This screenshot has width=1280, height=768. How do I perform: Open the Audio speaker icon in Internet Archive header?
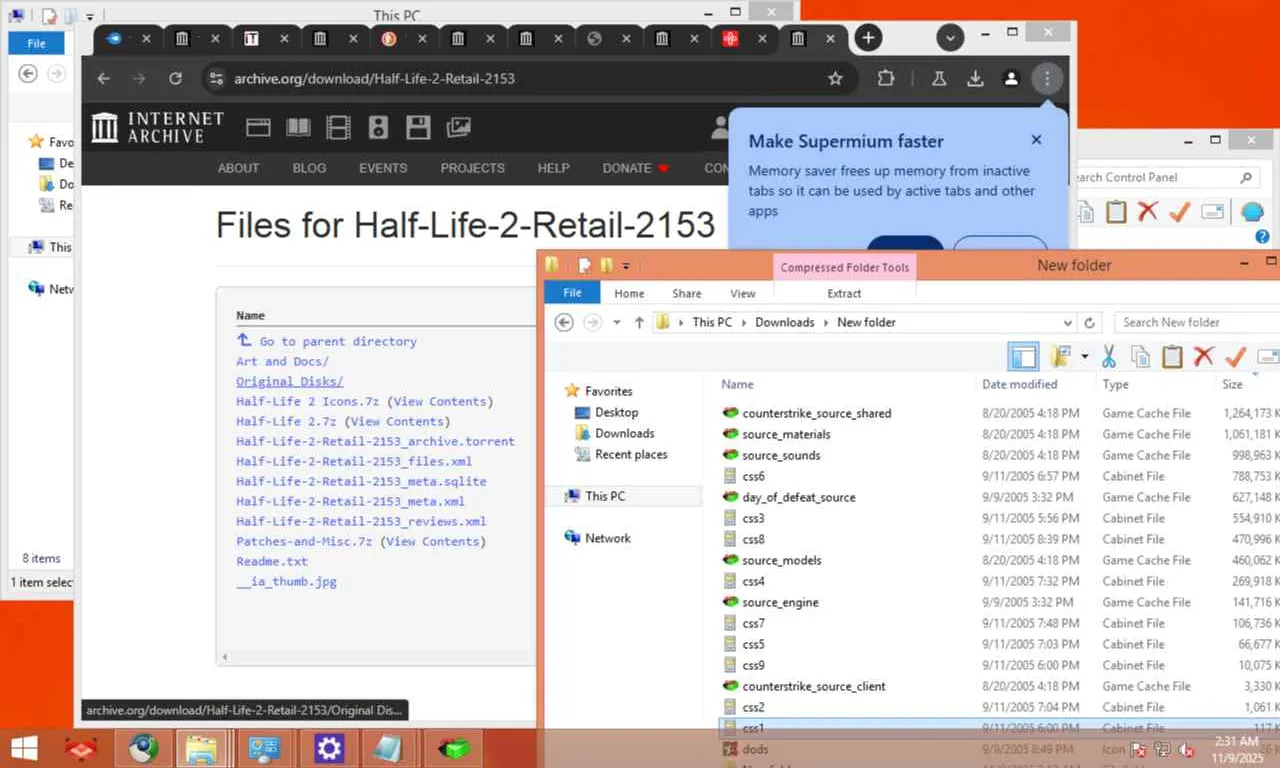tap(378, 127)
